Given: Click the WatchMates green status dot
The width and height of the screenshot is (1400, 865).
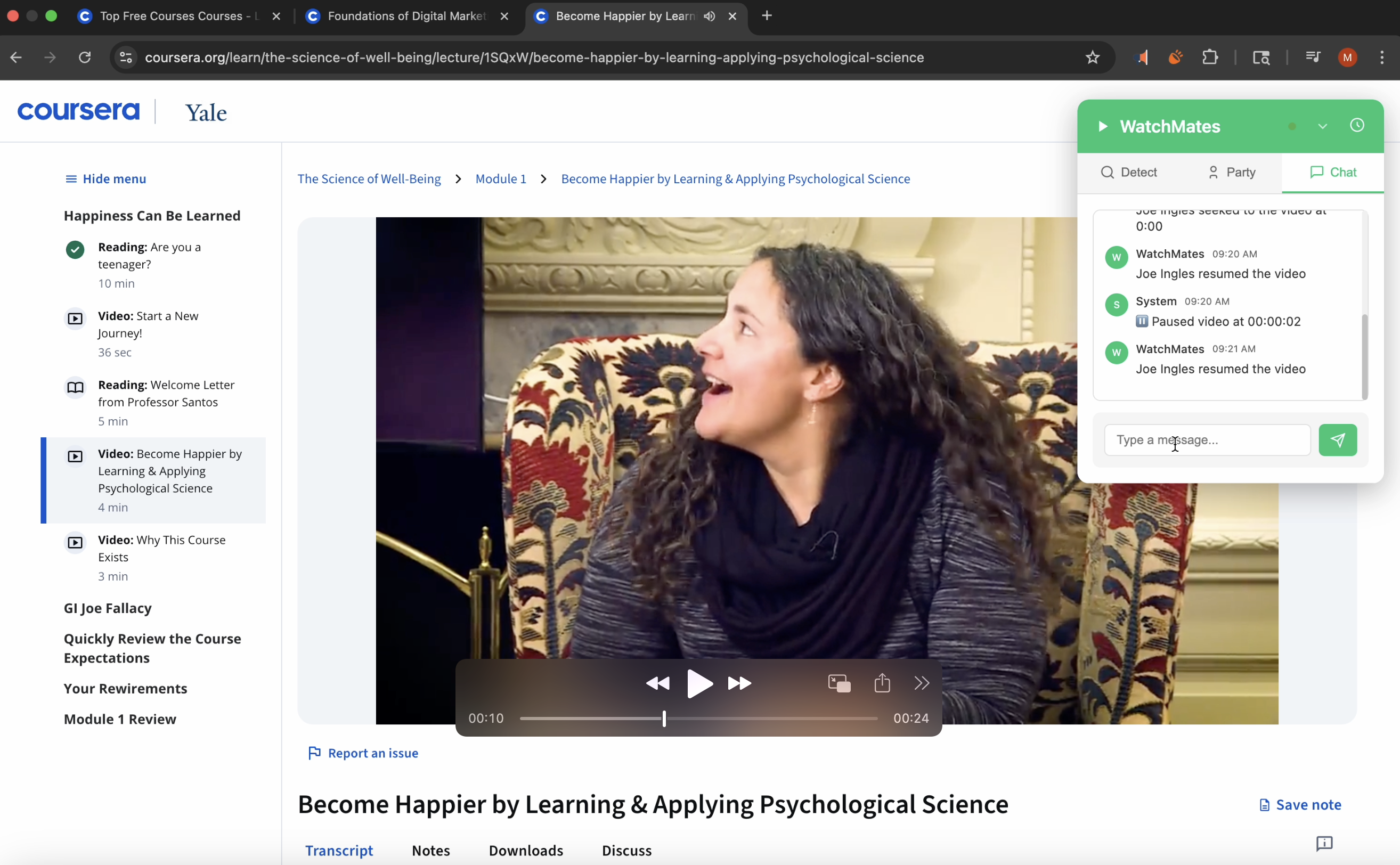Looking at the screenshot, I should pyautogui.click(x=1292, y=126).
